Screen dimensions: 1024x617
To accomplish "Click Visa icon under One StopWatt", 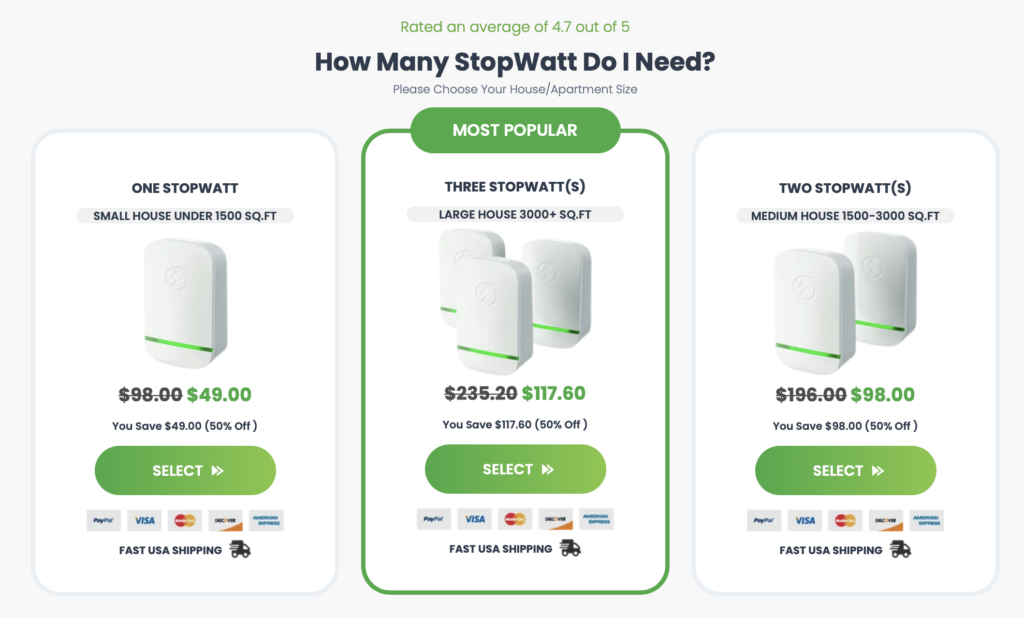I will click(x=144, y=520).
